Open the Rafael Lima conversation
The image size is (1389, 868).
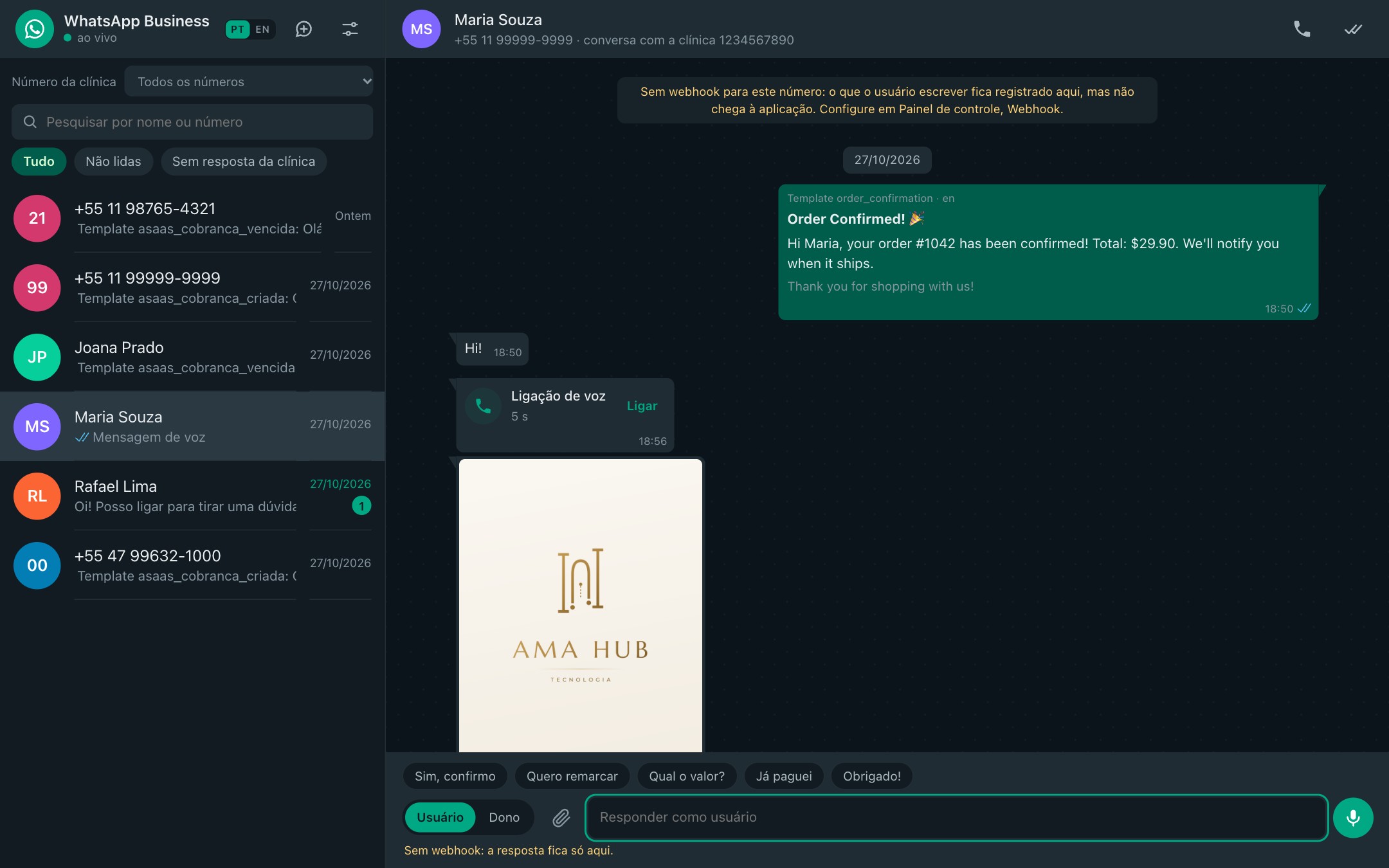(192, 496)
